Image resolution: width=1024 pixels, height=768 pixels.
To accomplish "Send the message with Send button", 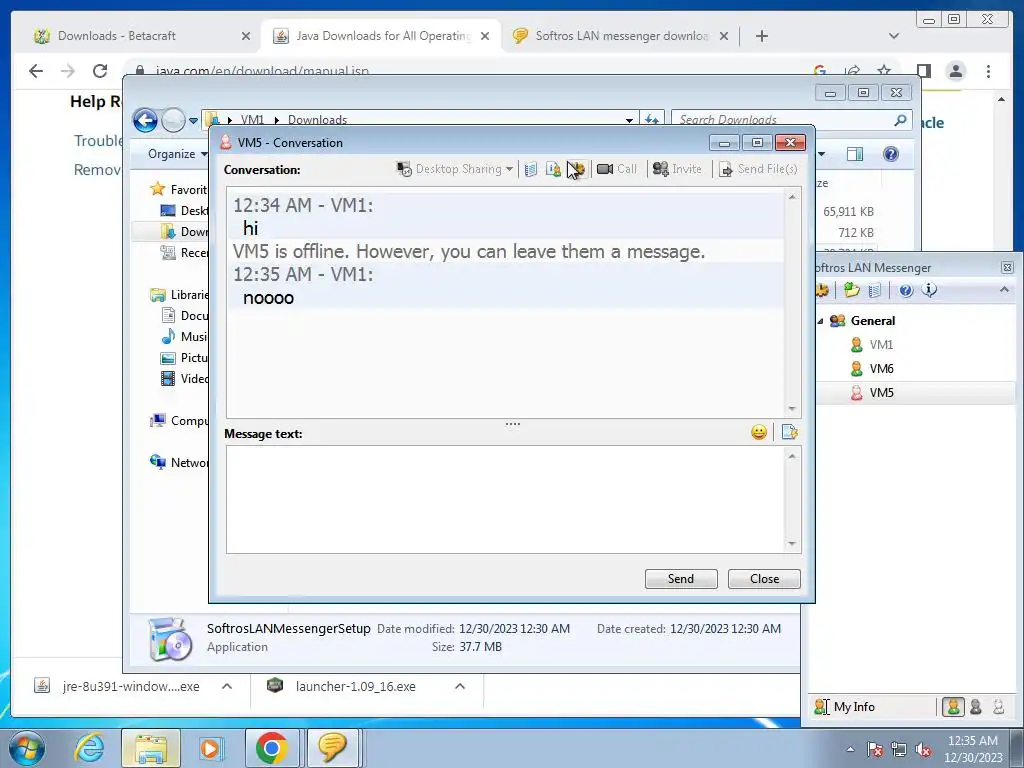I will point(681,579).
